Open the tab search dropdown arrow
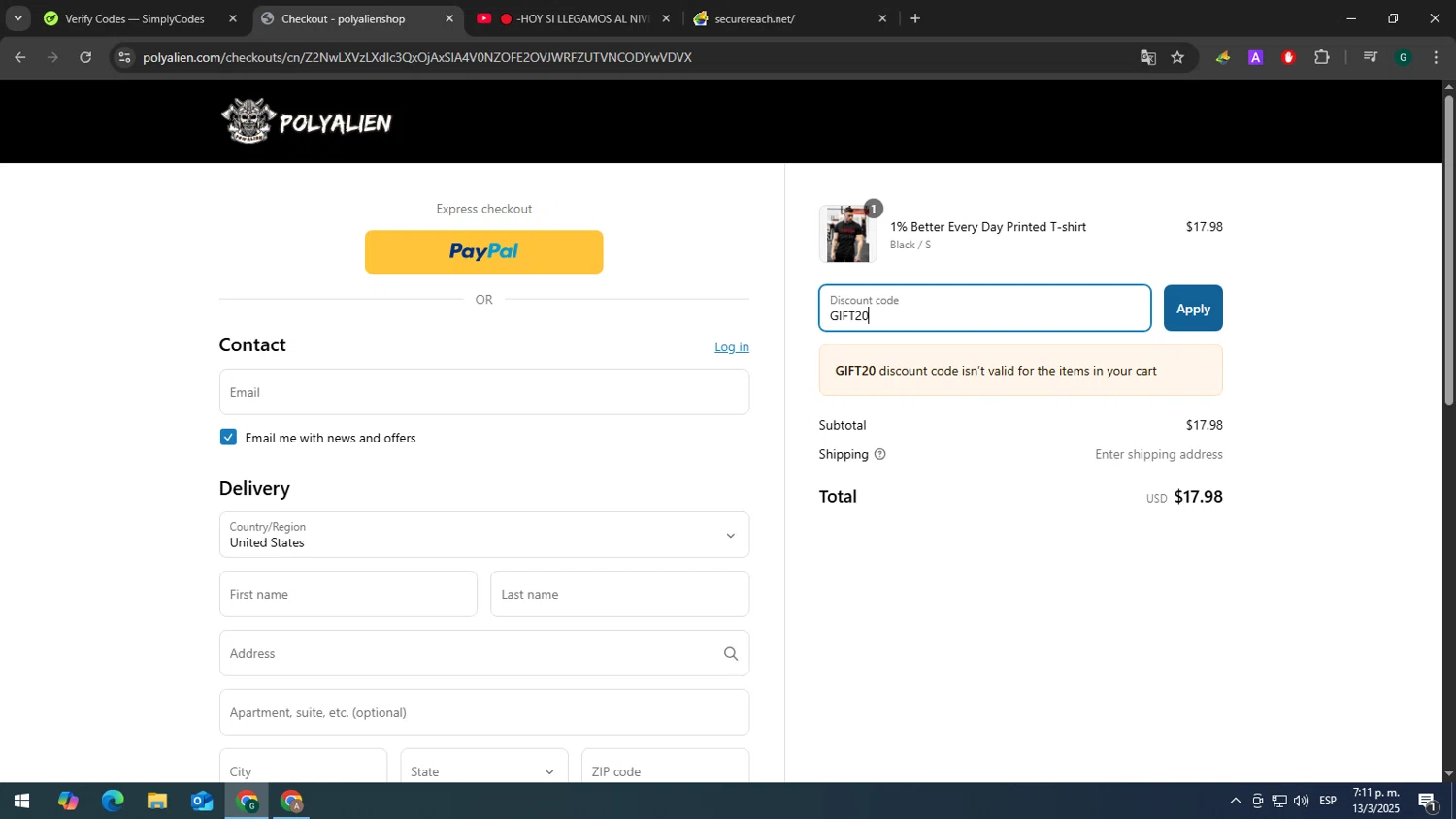 pyautogui.click(x=17, y=18)
